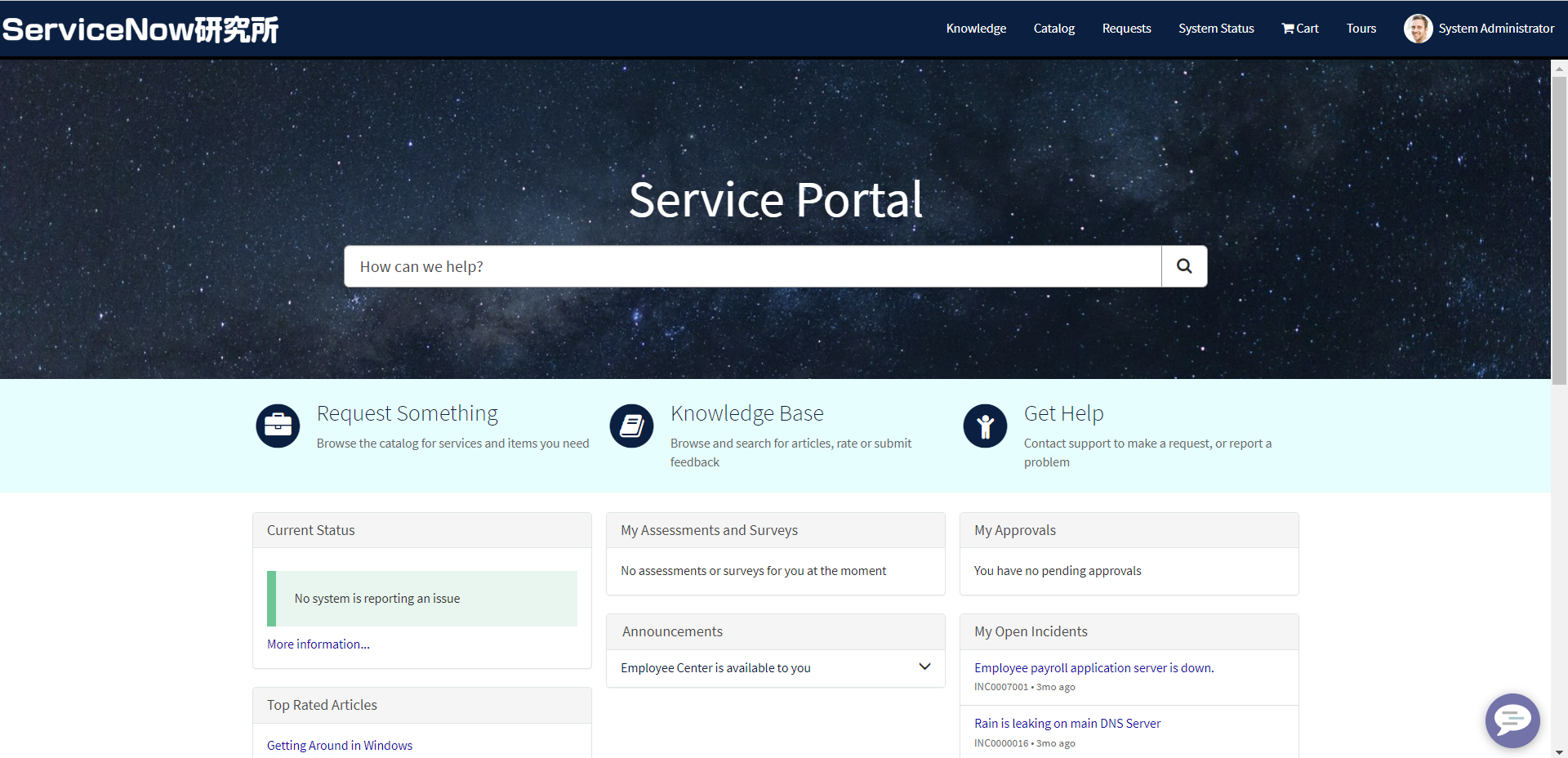Open the live chat bubble icon
Viewport: 1568px width, 758px height.
(x=1512, y=720)
